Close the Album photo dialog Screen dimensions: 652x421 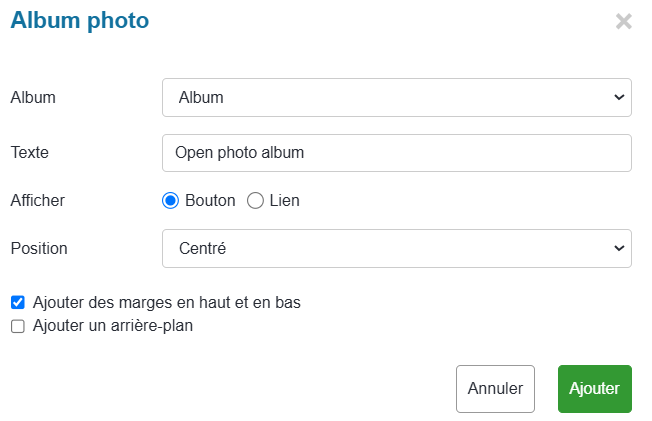pyautogui.click(x=623, y=21)
